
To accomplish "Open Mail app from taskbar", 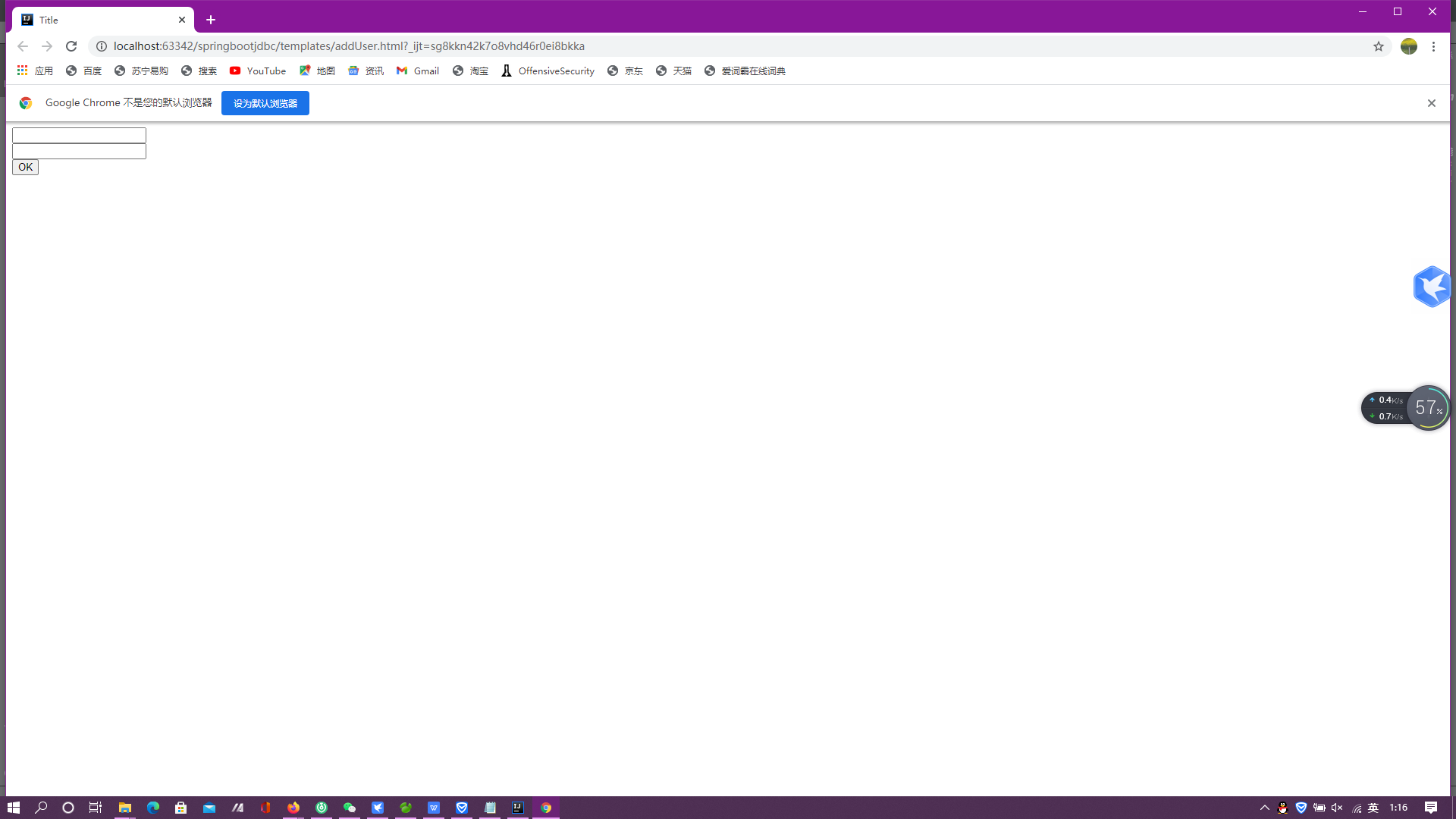I will (209, 808).
